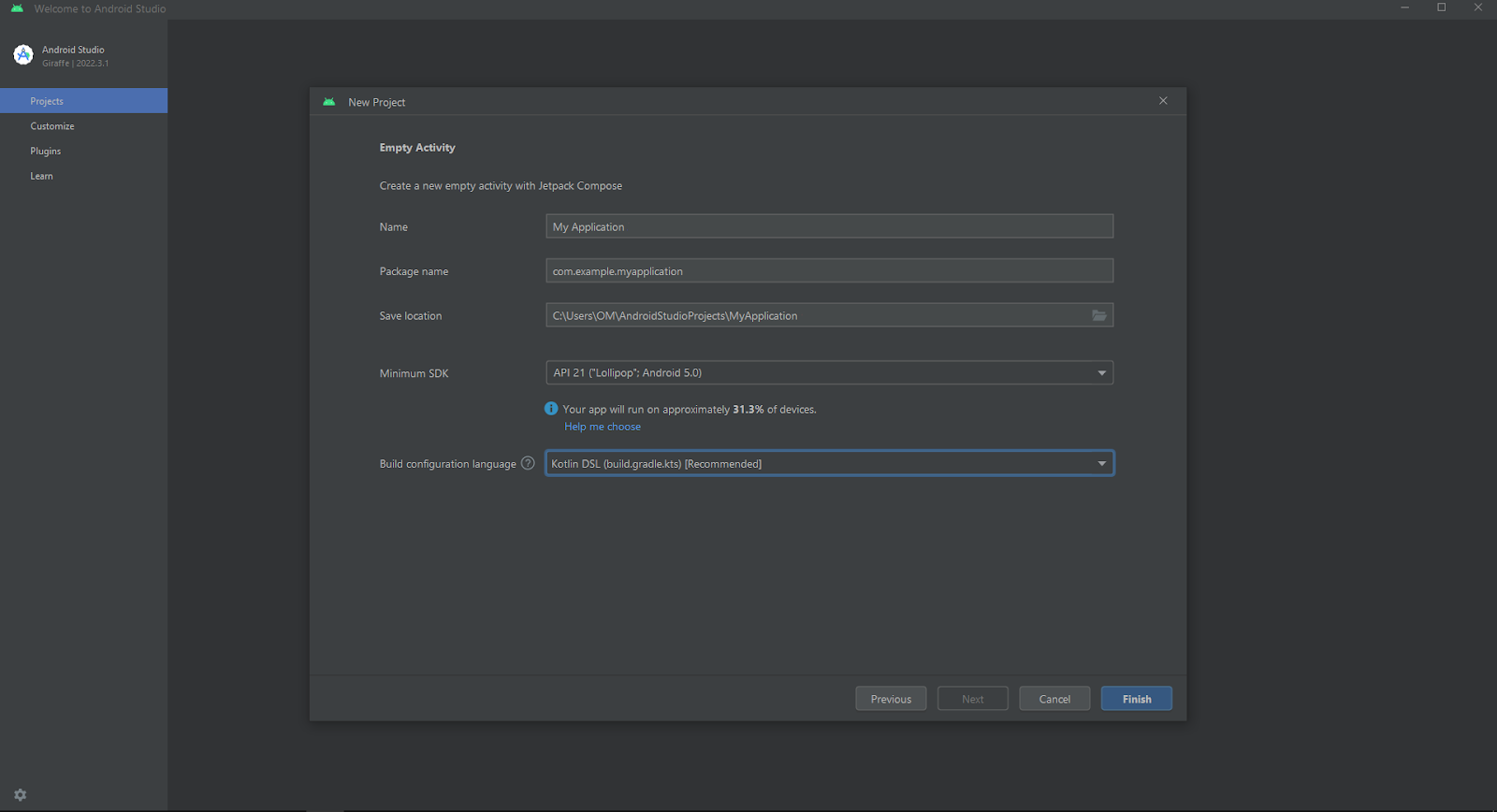Go back with Previous button
The height and width of the screenshot is (812, 1497).
click(x=891, y=699)
